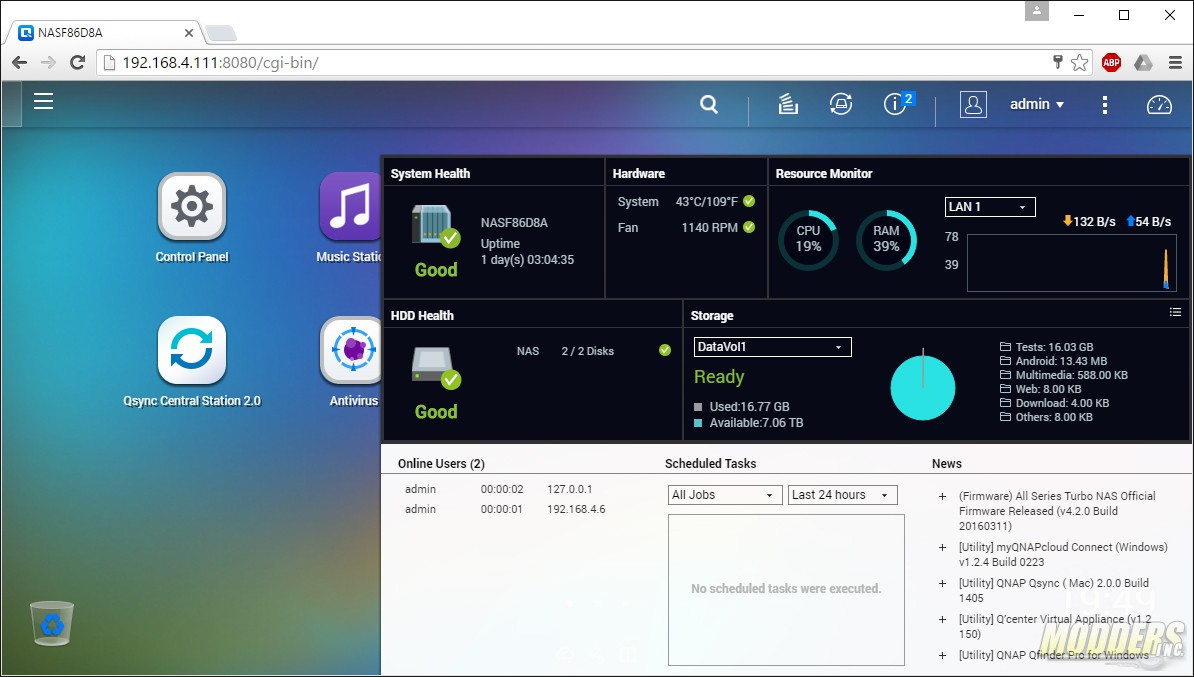Viewport: 1194px width, 677px height.
Task: Open the DataVol1 volume dropdown
Action: point(772,346)
